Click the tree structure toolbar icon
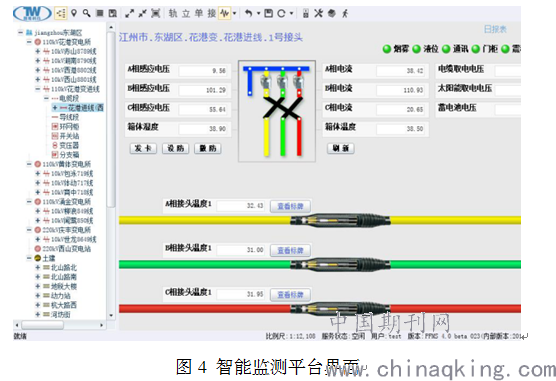The image size is (556, 381). (61, 13)
